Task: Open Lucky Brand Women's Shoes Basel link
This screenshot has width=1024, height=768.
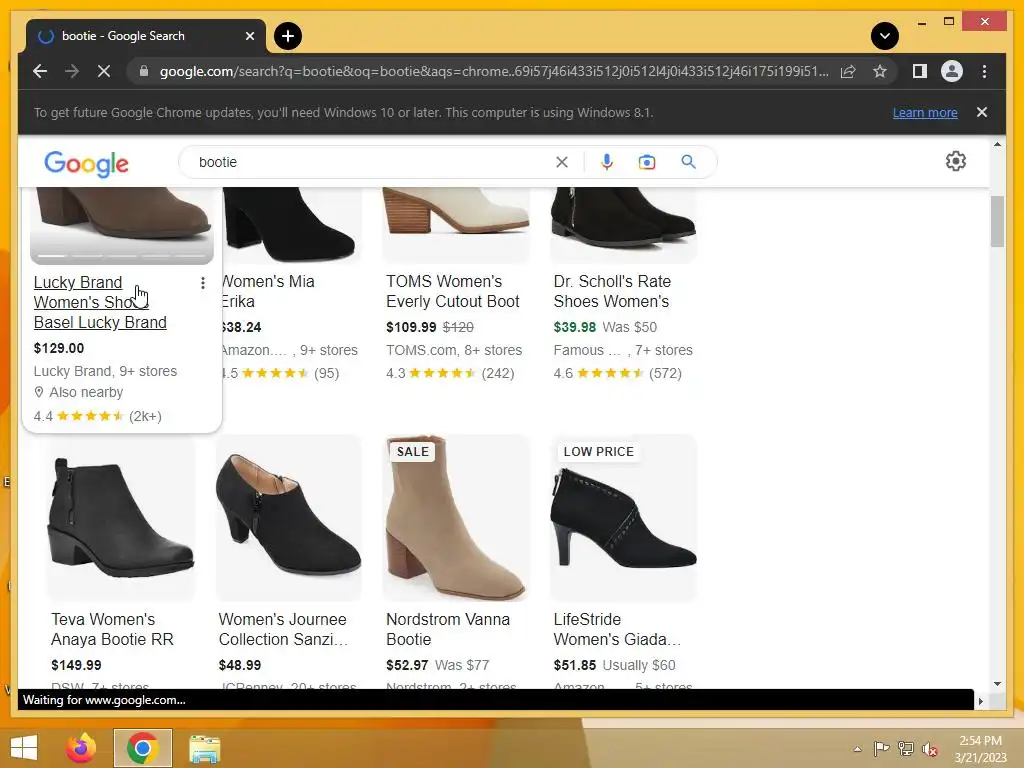Action: pyautogui.click(x=100, y=302)
